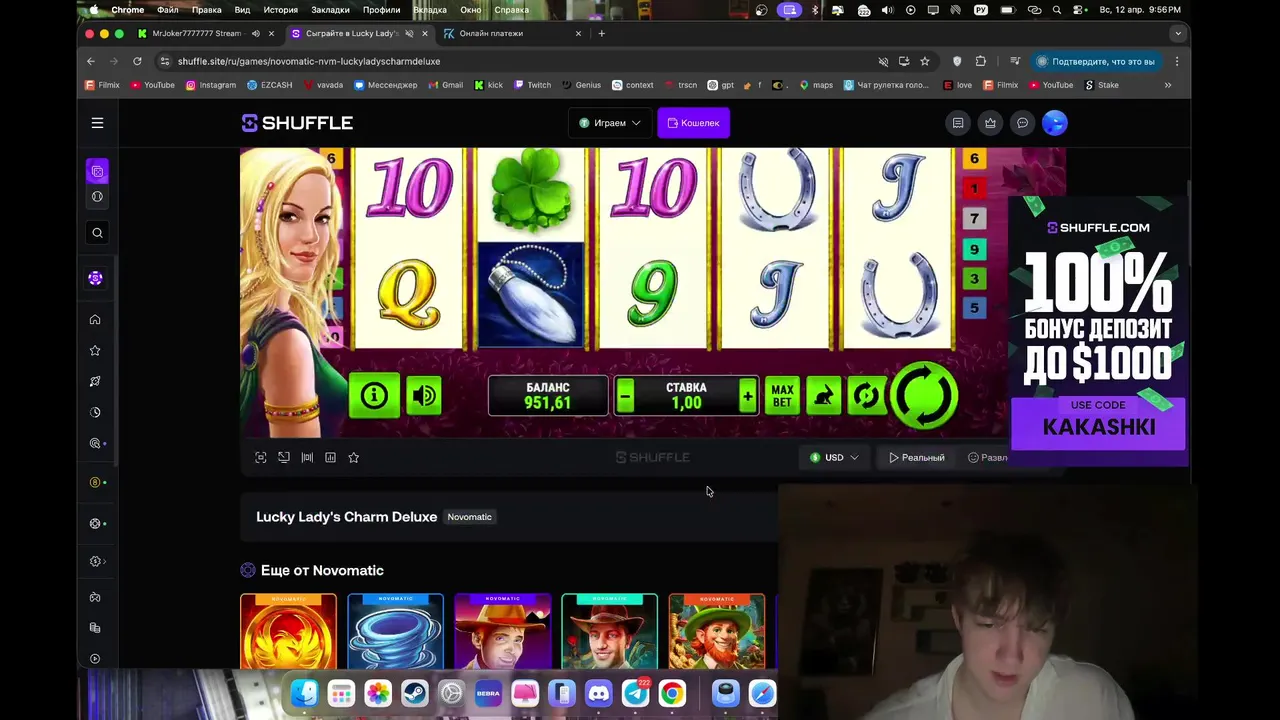Increase bet with plus button

coord(747,396)
